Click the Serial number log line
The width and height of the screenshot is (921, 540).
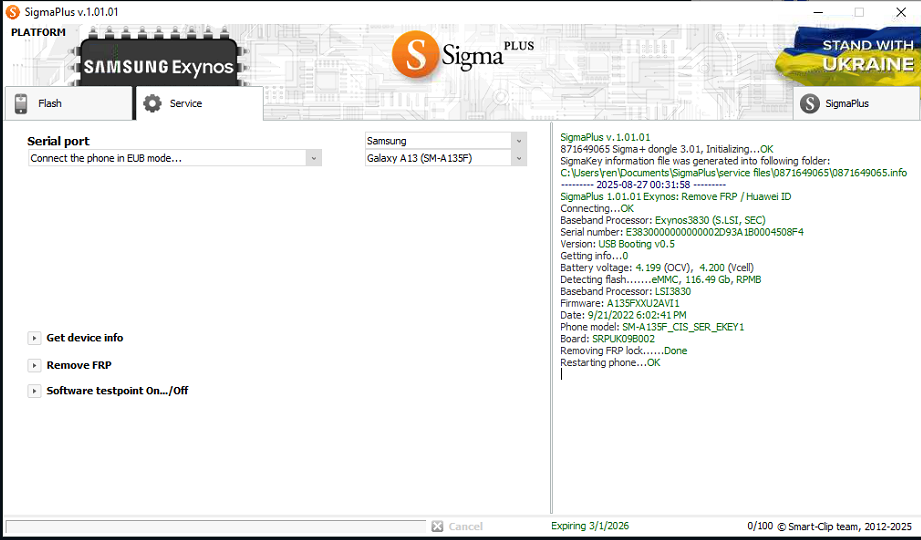681,232
